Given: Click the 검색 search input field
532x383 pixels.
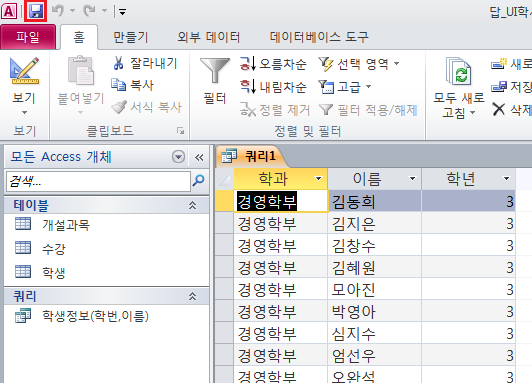Looking at the screenshot, I should (98, 181).
